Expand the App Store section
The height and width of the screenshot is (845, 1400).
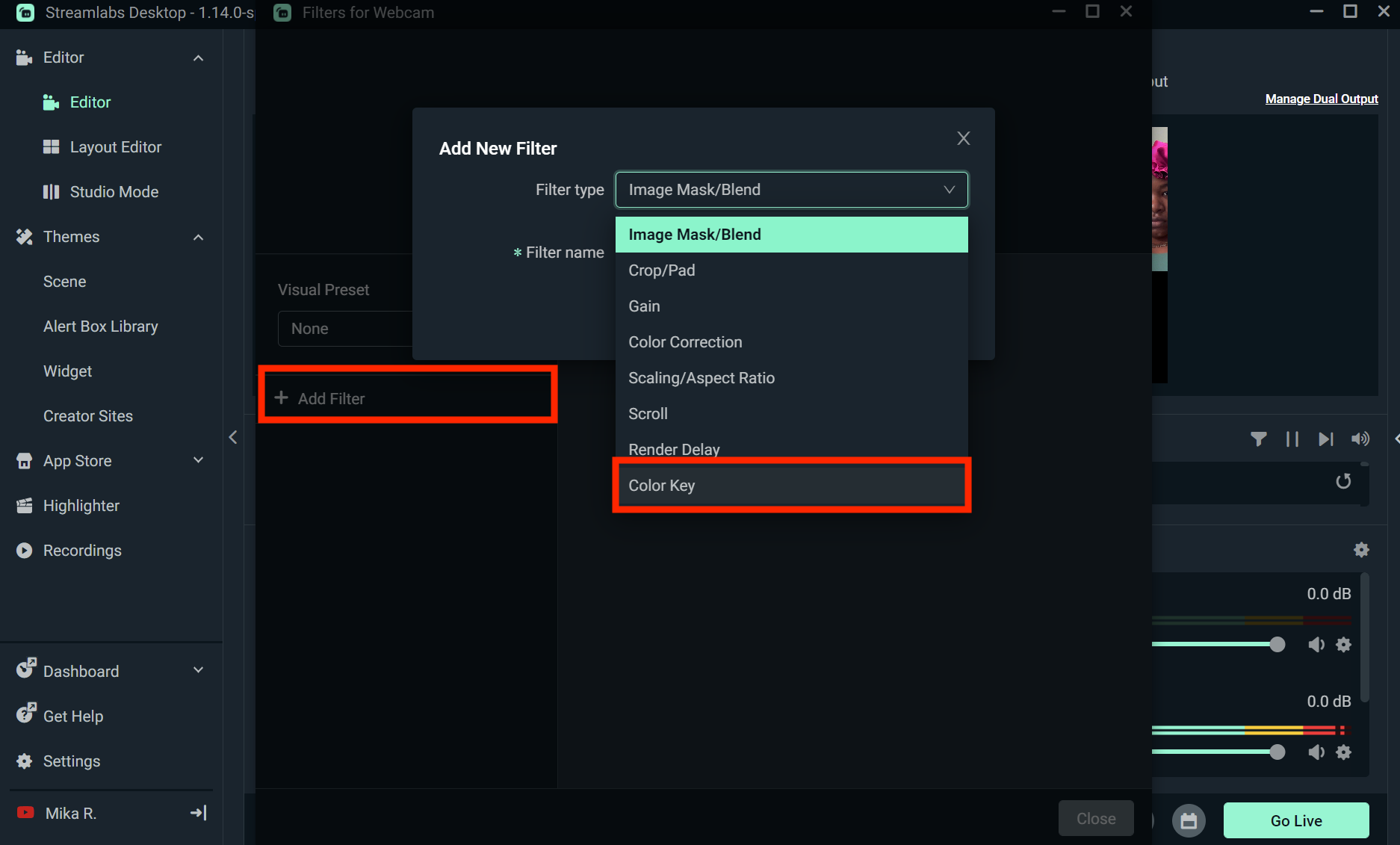[198, 460]
